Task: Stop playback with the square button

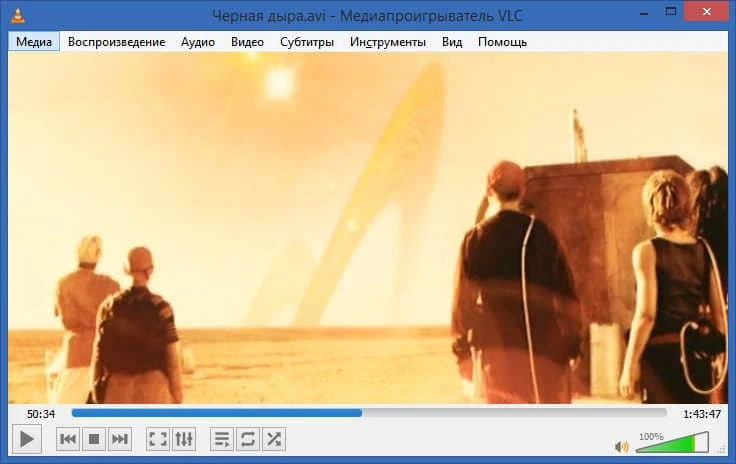Action: pyautogui.click(x=94, y=439)
